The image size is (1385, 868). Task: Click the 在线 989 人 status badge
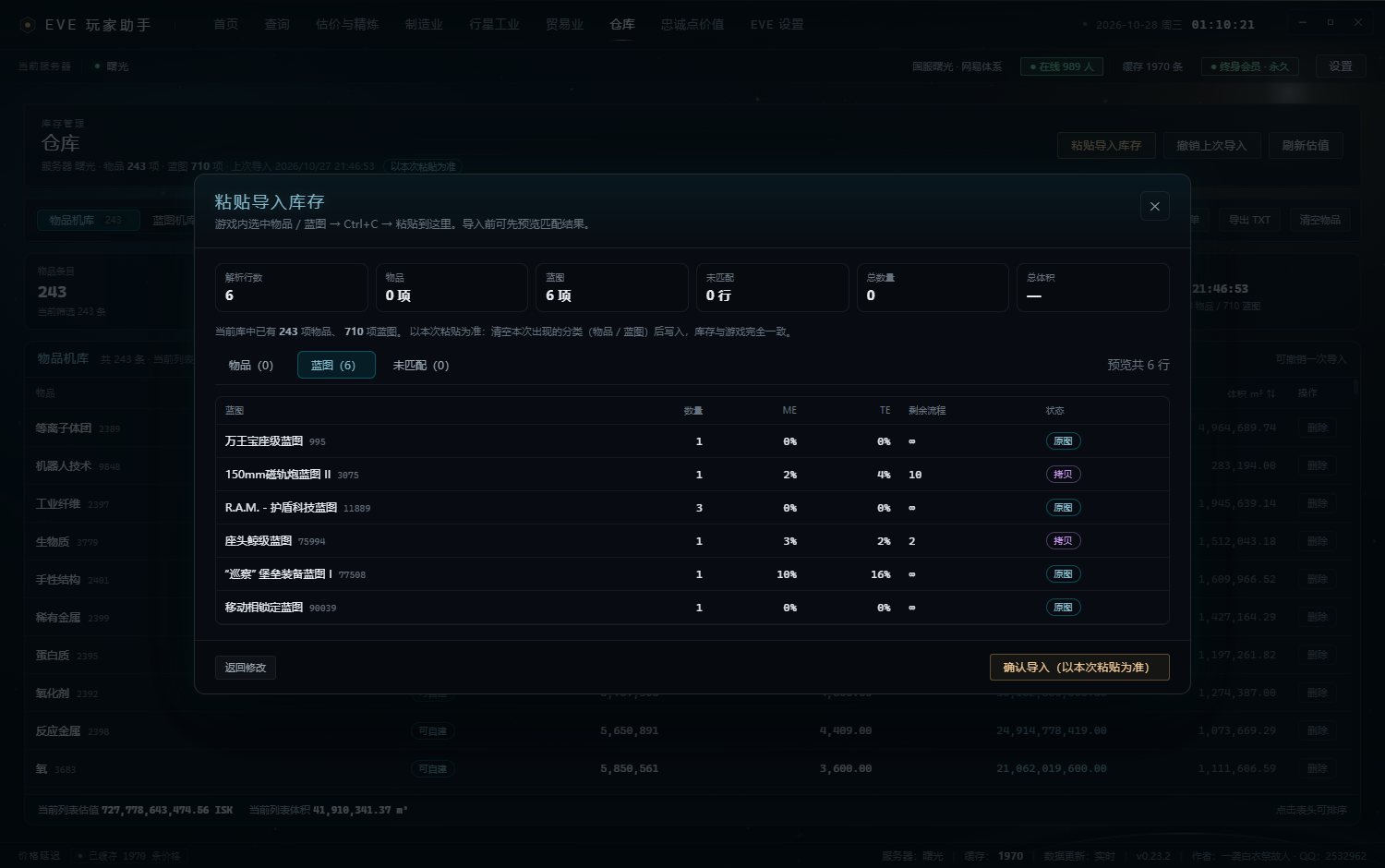tap(1061, 66)
